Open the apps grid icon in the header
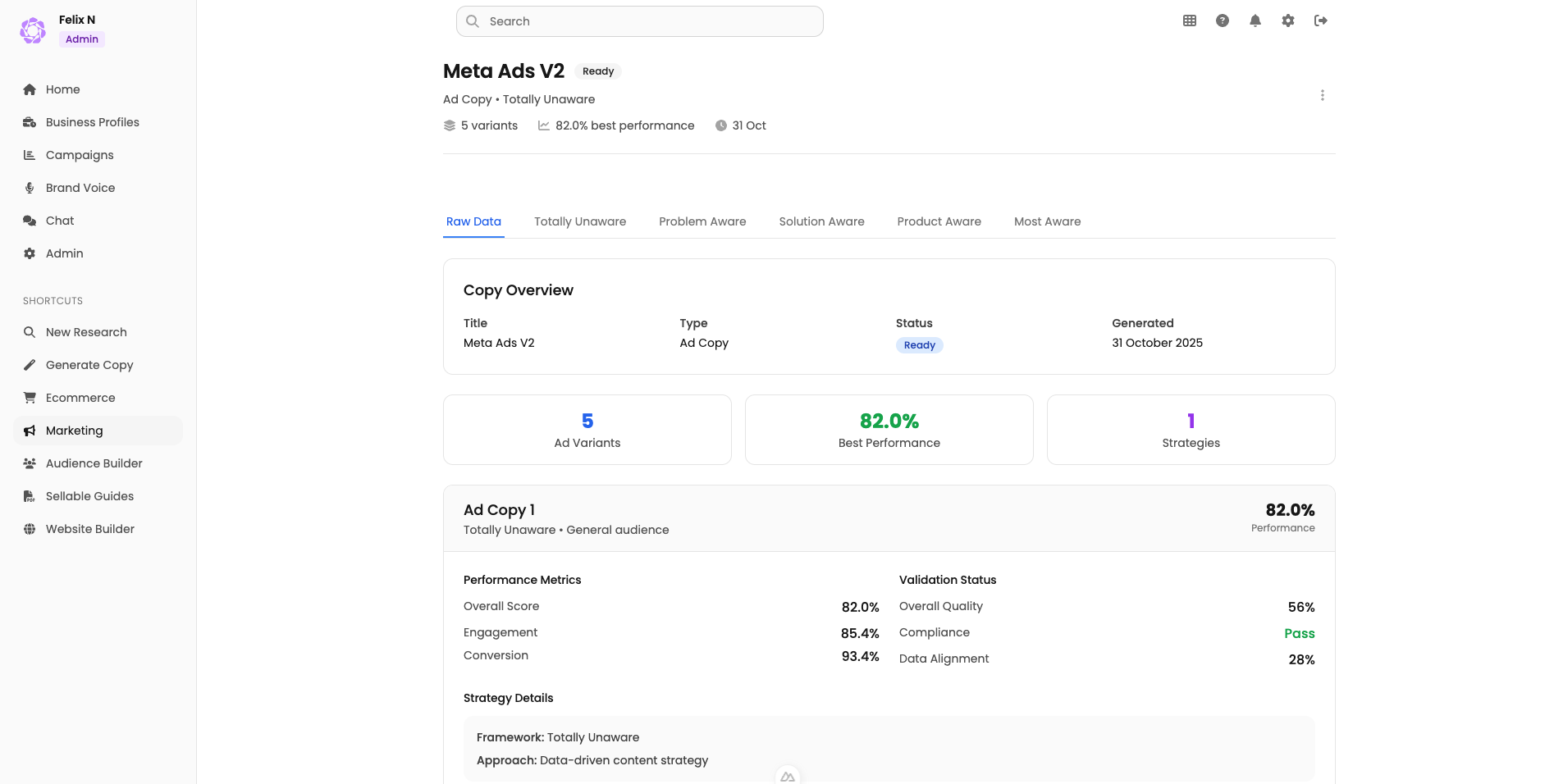 point(1189,21)
